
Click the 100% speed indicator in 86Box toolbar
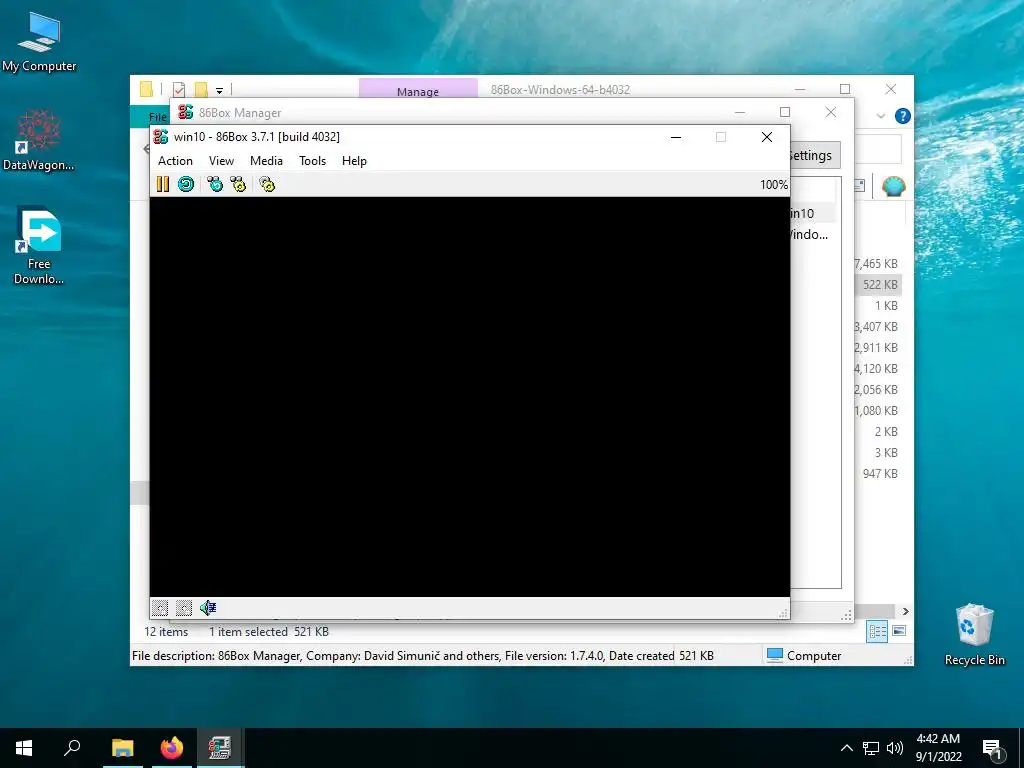coord(773,185)
